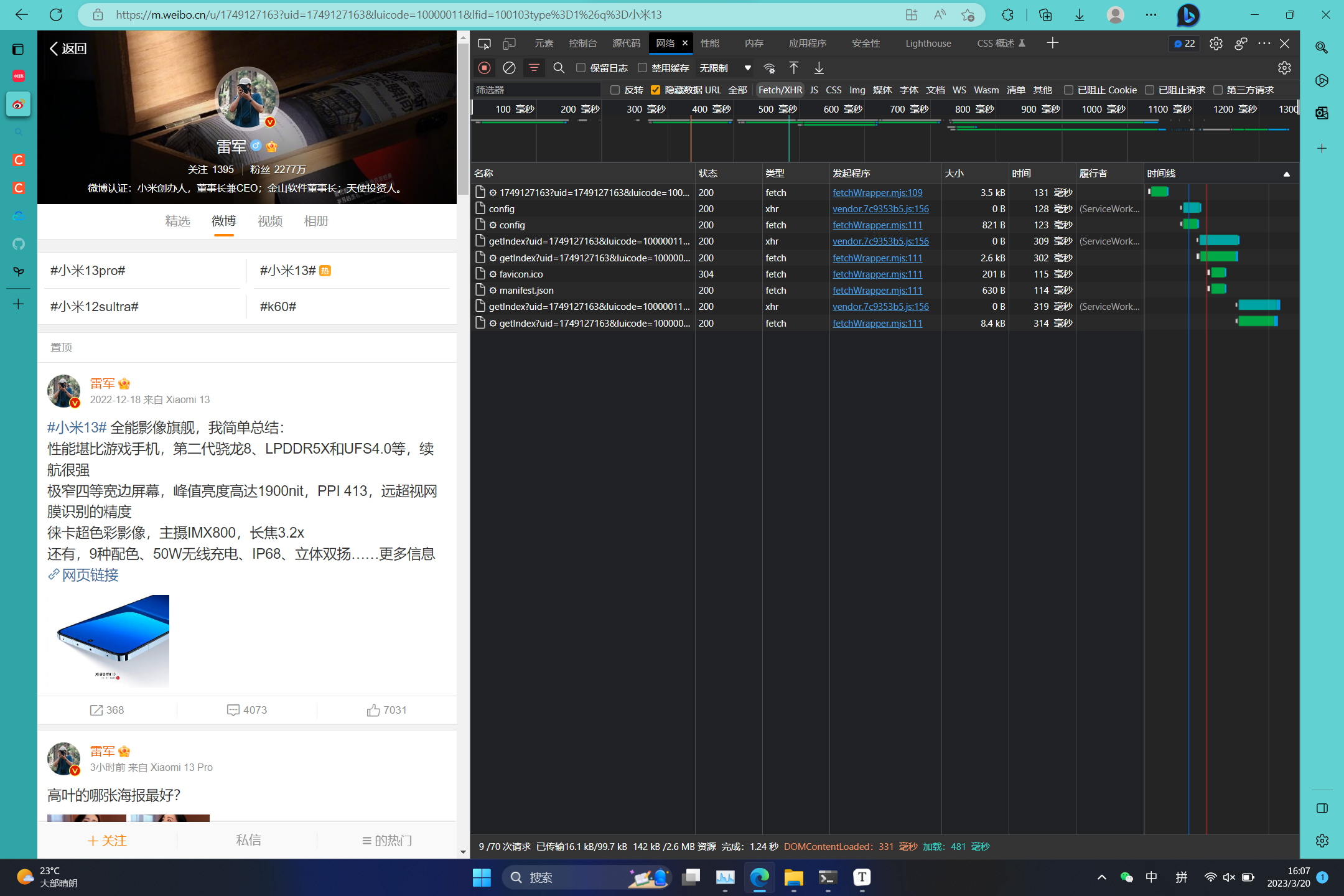Select 精选 tab on profile

178,221
